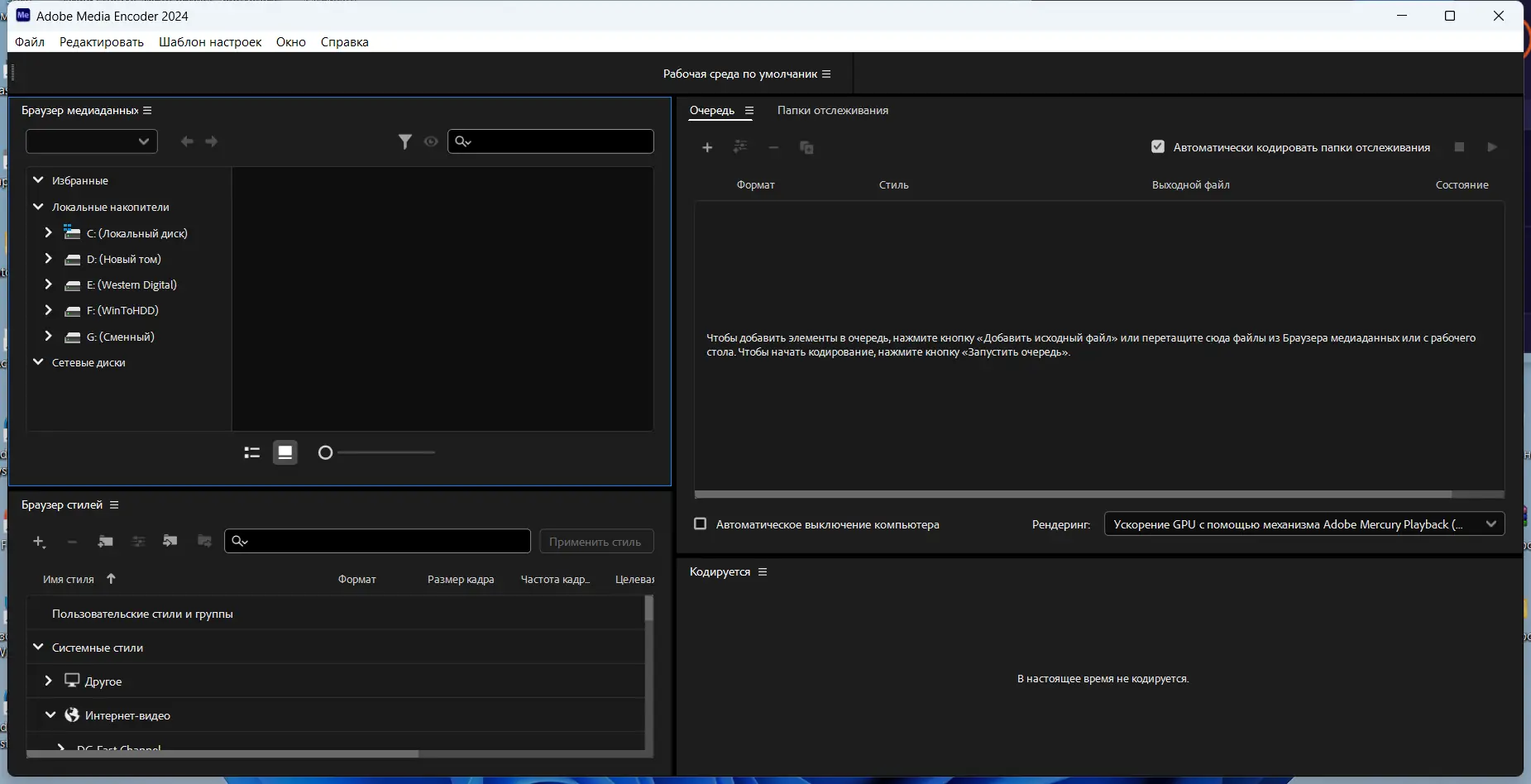Collapse the Системные стили group
1531x784 pixels.
(x=37, y=648)
